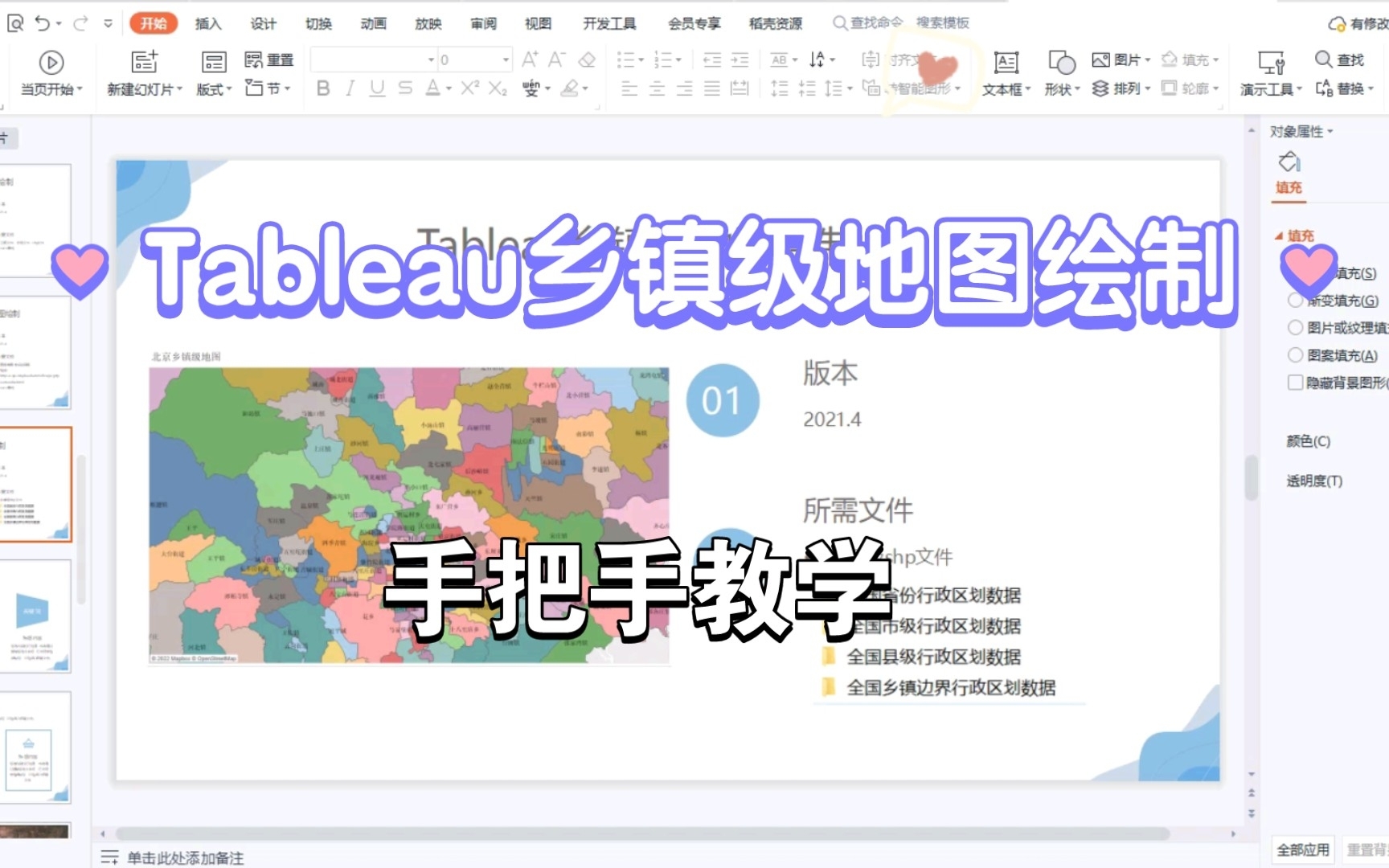Viewport: 1389px width, 868px height.
Task: Switch to the Design (设计) tab
Action: (263, 23)
